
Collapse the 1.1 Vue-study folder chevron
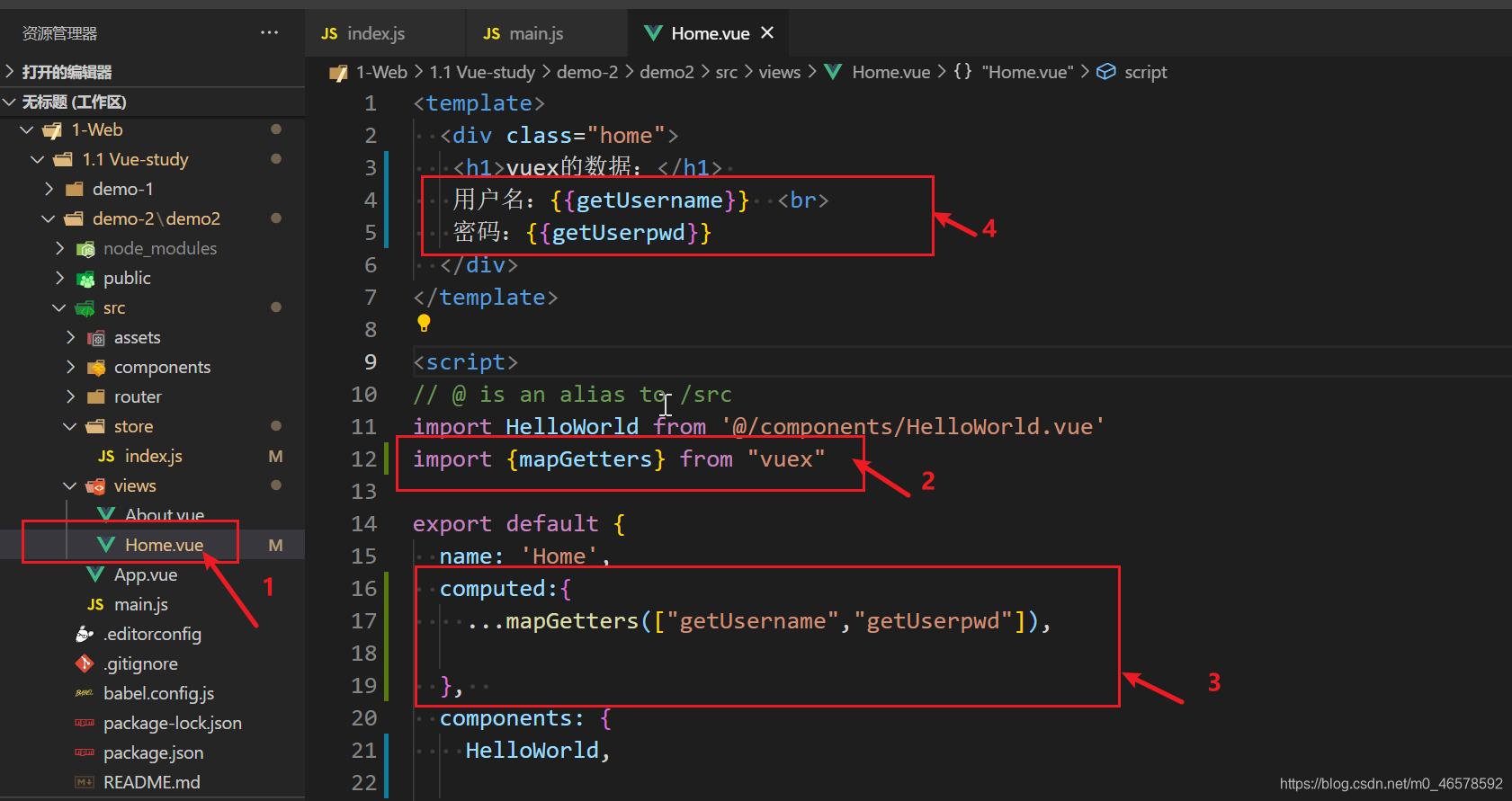[38, 160]
